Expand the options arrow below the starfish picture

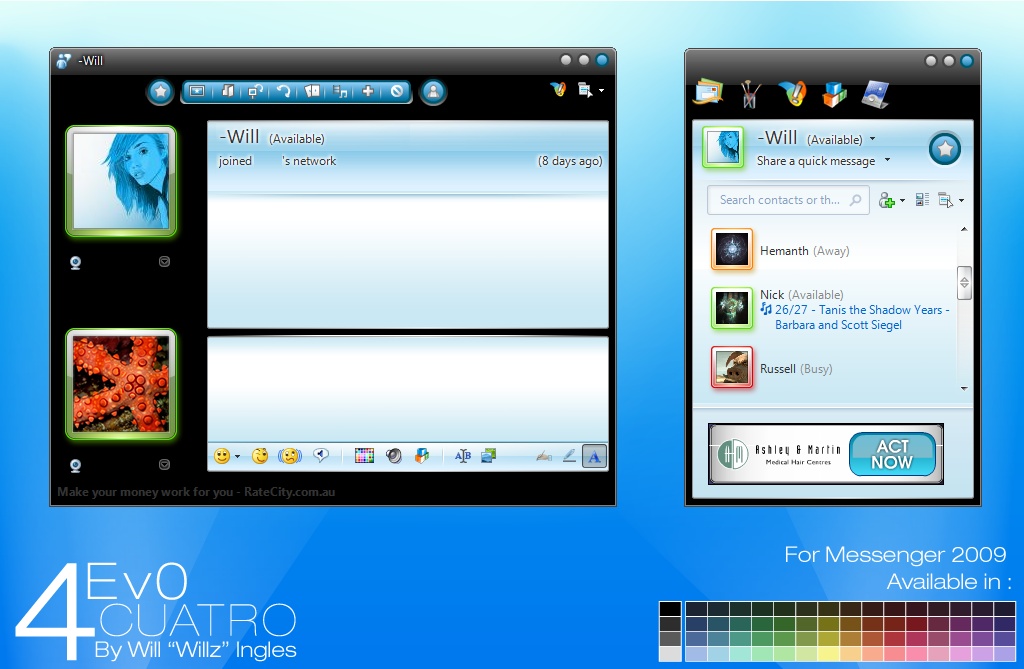click(x=165, y=464)
